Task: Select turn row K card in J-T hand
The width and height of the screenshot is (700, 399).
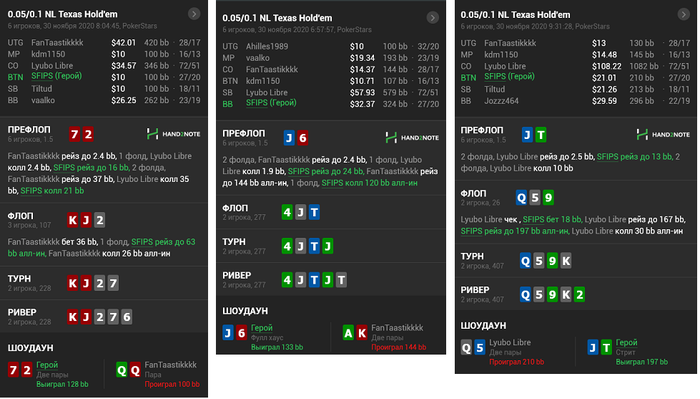Action: click(x=566, y=261)
